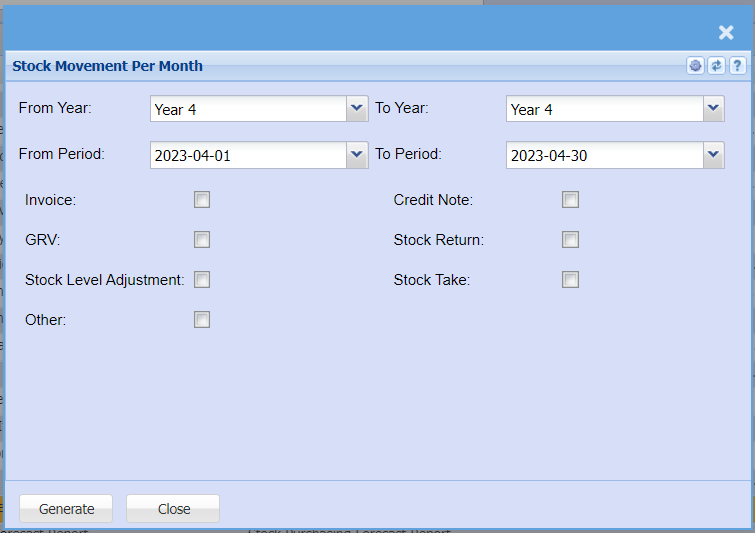The height and width of the screenshot is (533, 755).
Task: Enable the Invoice checkbox
Action: [202, 200]
